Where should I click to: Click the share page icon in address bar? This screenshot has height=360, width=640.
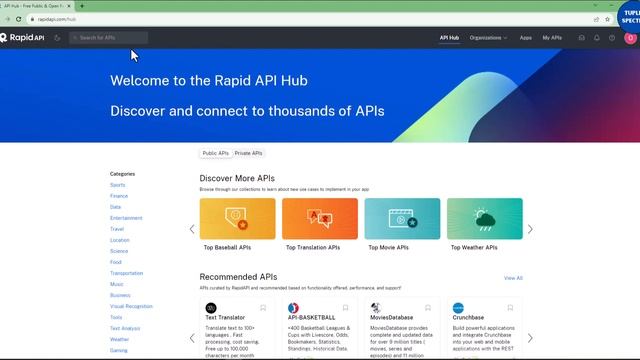(596, 19)
